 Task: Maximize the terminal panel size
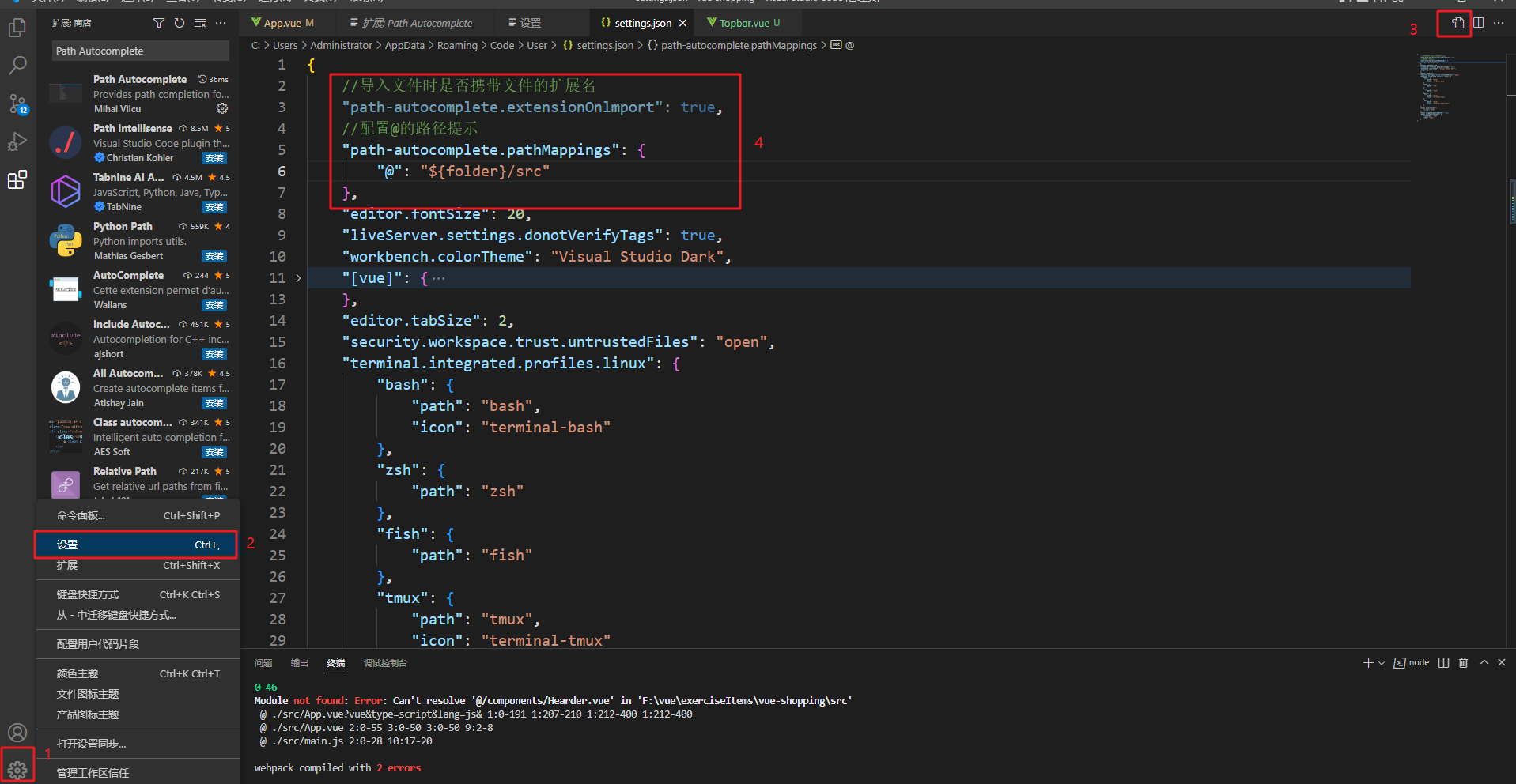(x=1484, y=663)
